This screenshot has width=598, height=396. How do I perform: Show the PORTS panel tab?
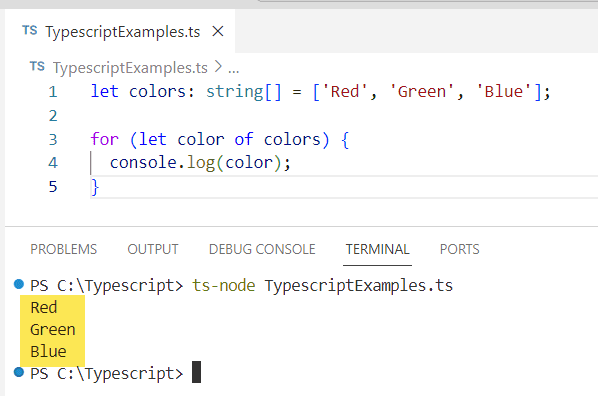(460, 249)
